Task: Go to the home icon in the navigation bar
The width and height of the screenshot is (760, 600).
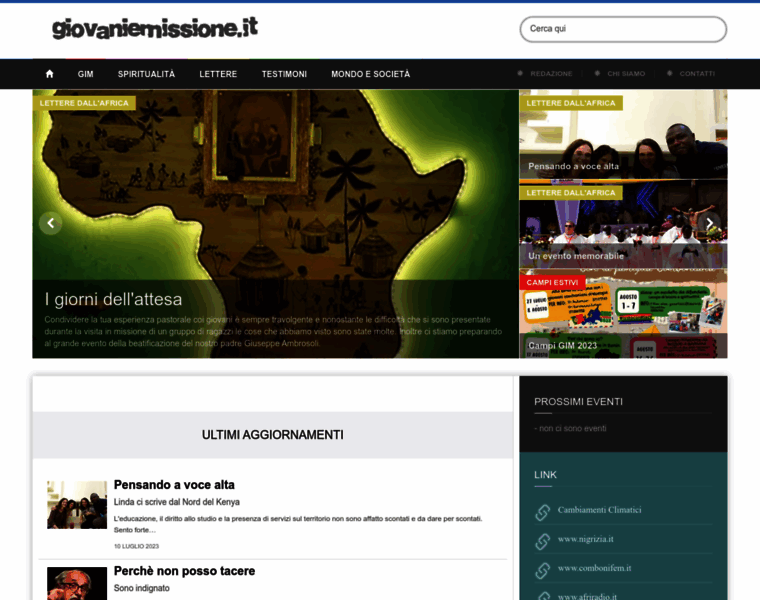Action: click(49, 74)
